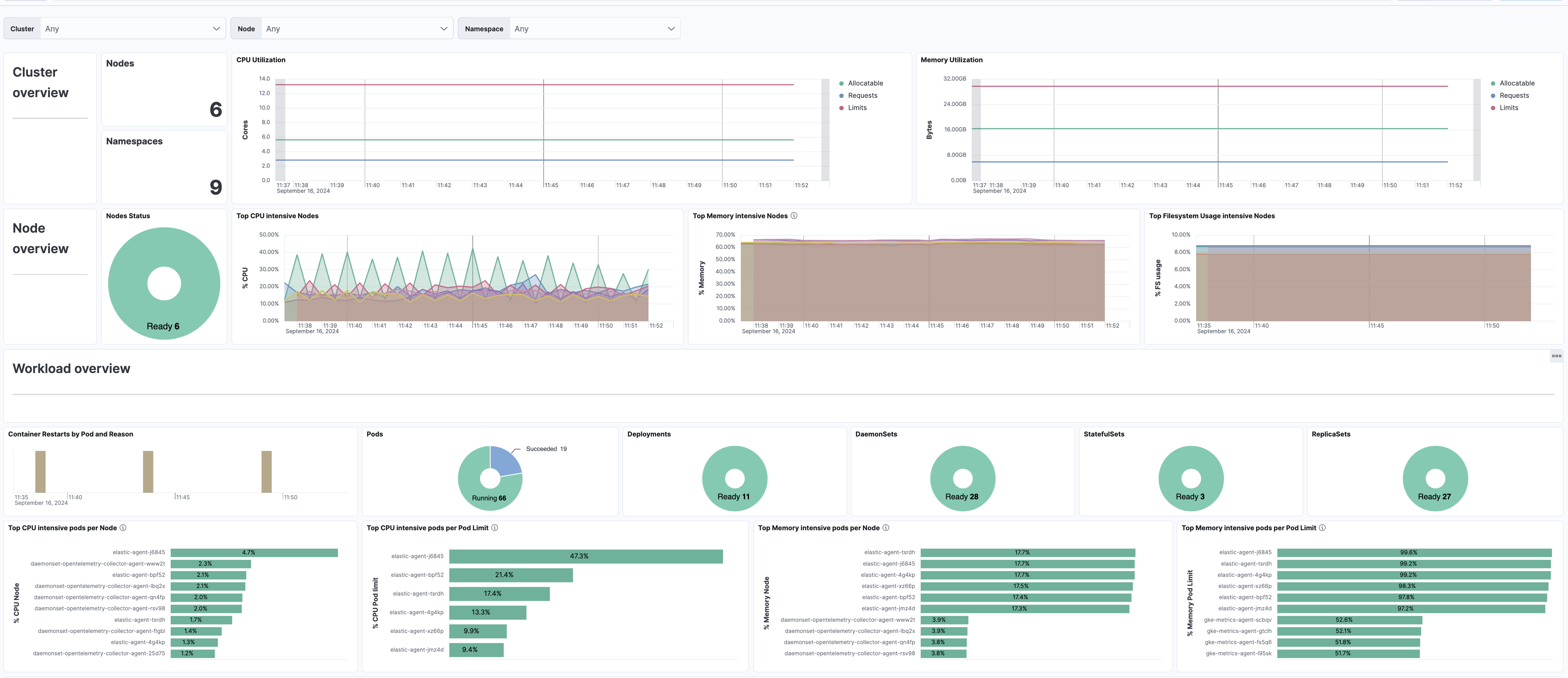Image resolution: width=1568 pixels, height=678 pixels.
Task: Toggle the Allocatable series in CPU Utilization legend
Action: (865, 83)
